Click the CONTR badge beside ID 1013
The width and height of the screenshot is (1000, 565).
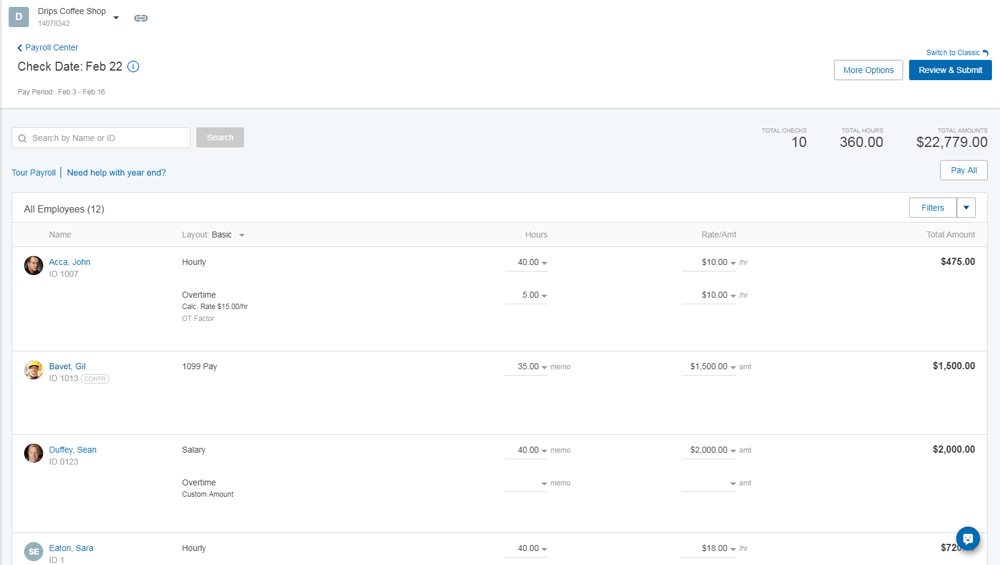(x=95, y=379)
